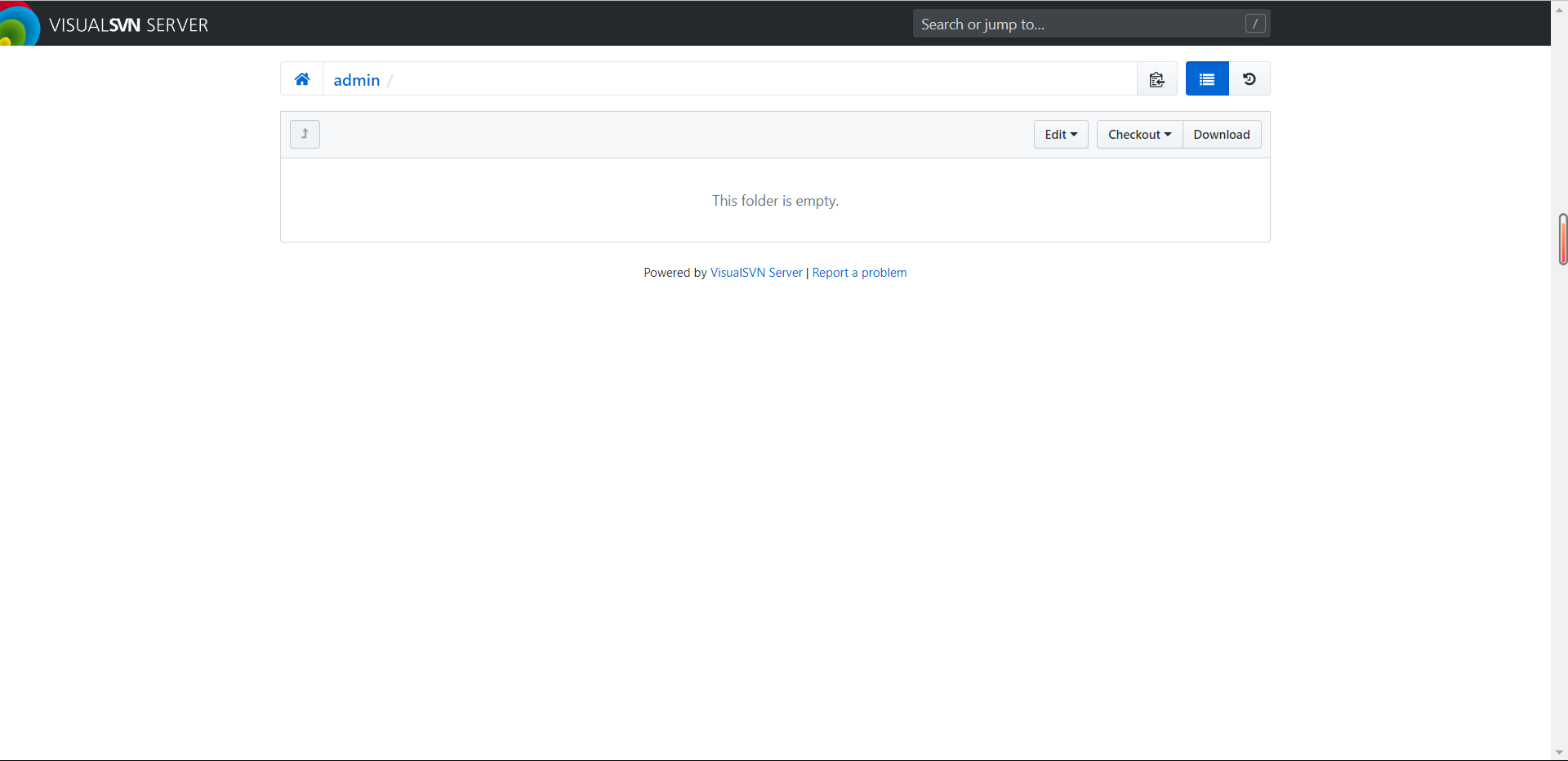Click the VisualSVN colorful logo

click(x=18, y=25)
